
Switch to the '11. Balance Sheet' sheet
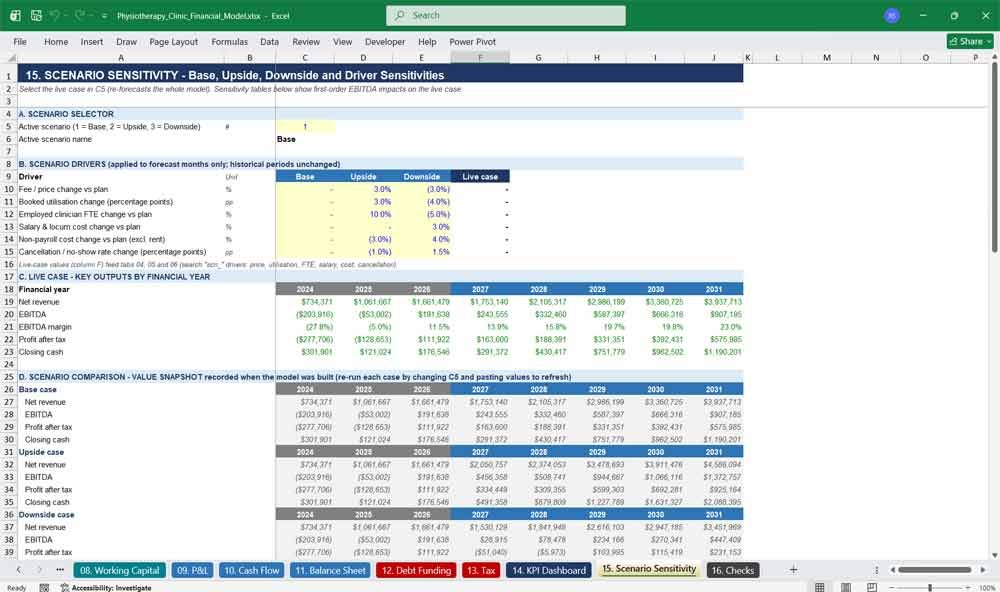tap(330, 570)
